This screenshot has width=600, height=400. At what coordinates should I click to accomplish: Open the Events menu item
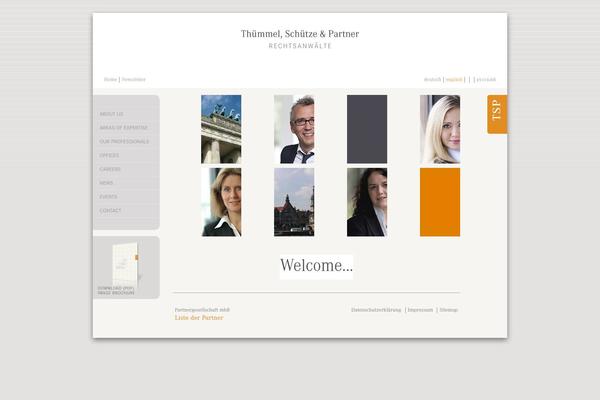(108, 197)
